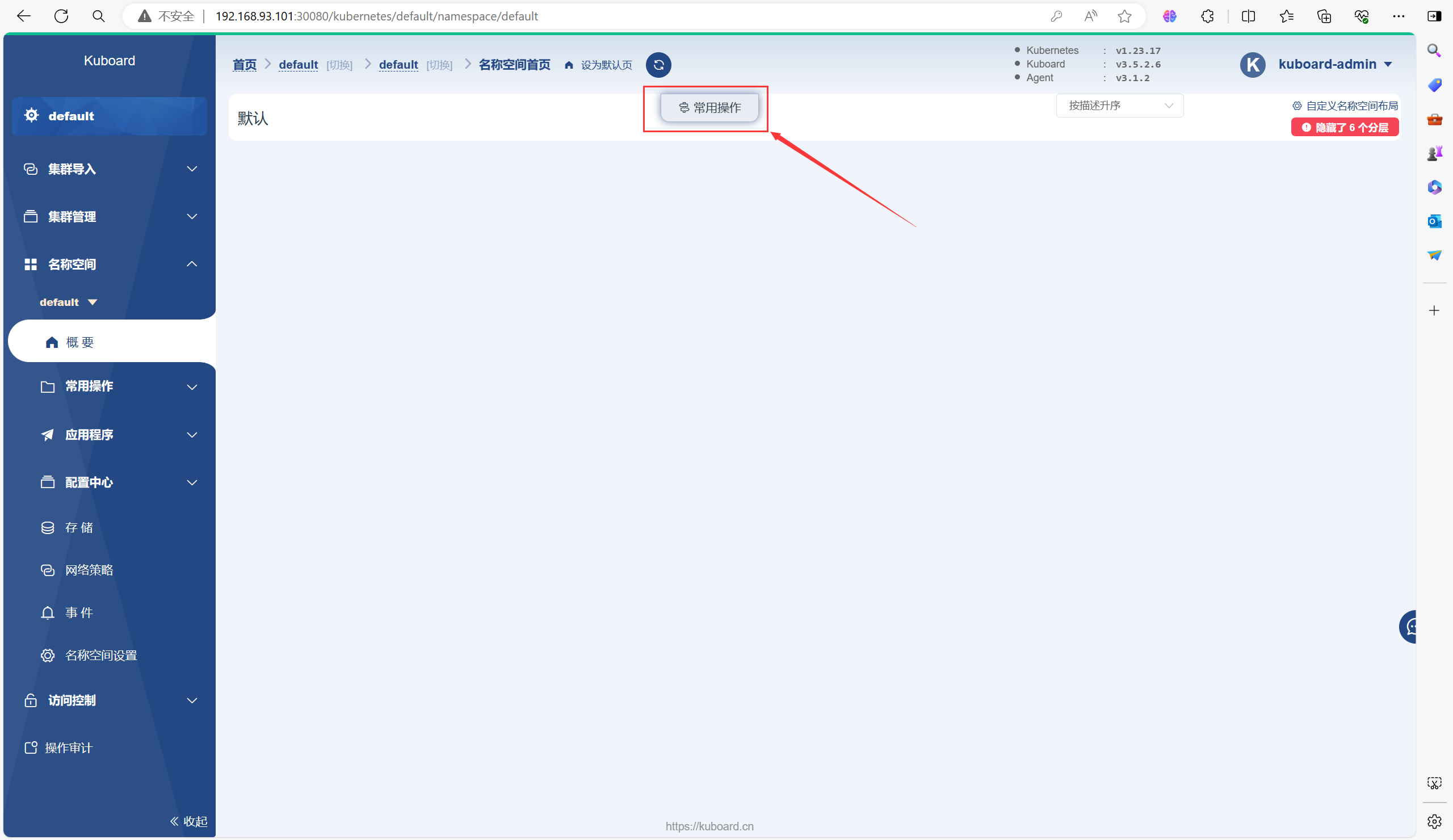The width and height of the screenshot is (1453, 840).
Task: Collapse the sidebar with 收起
Action: click(188, 821)
